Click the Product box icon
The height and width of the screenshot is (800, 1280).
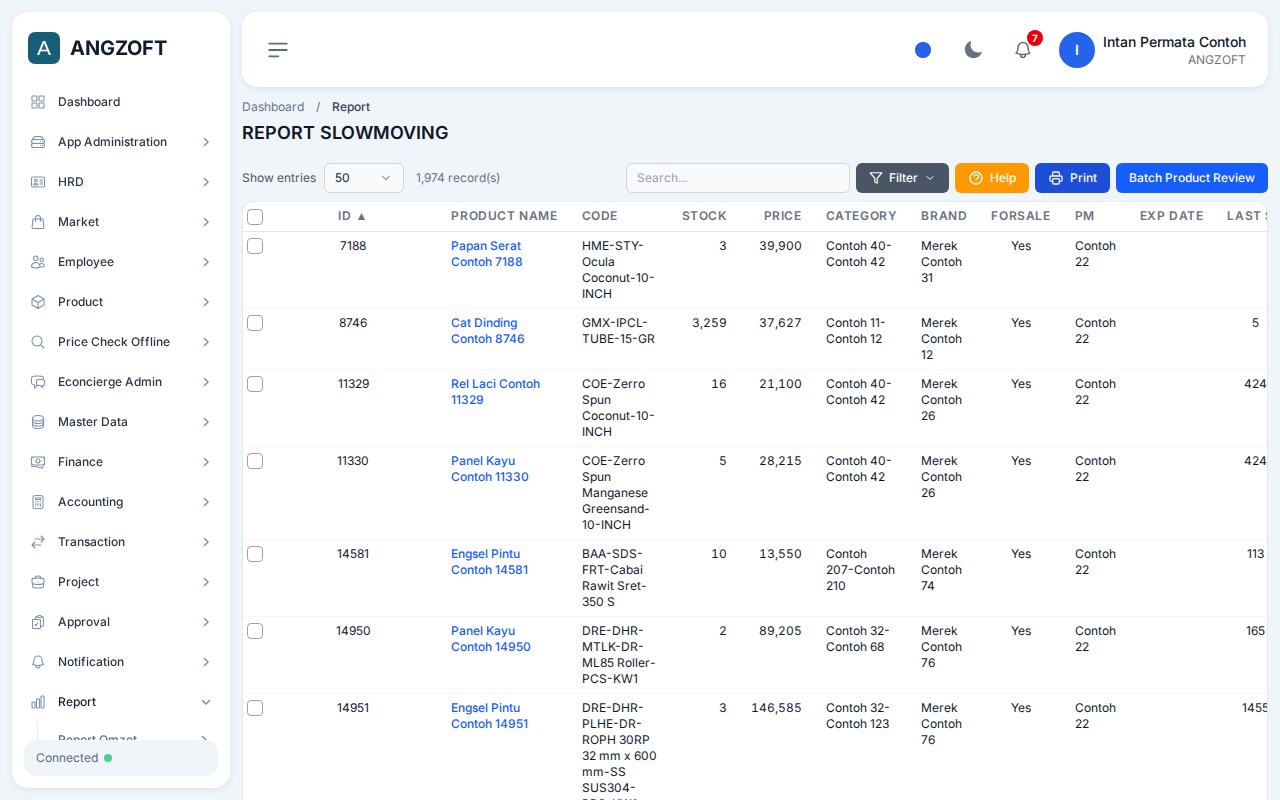tap(38, 302)
